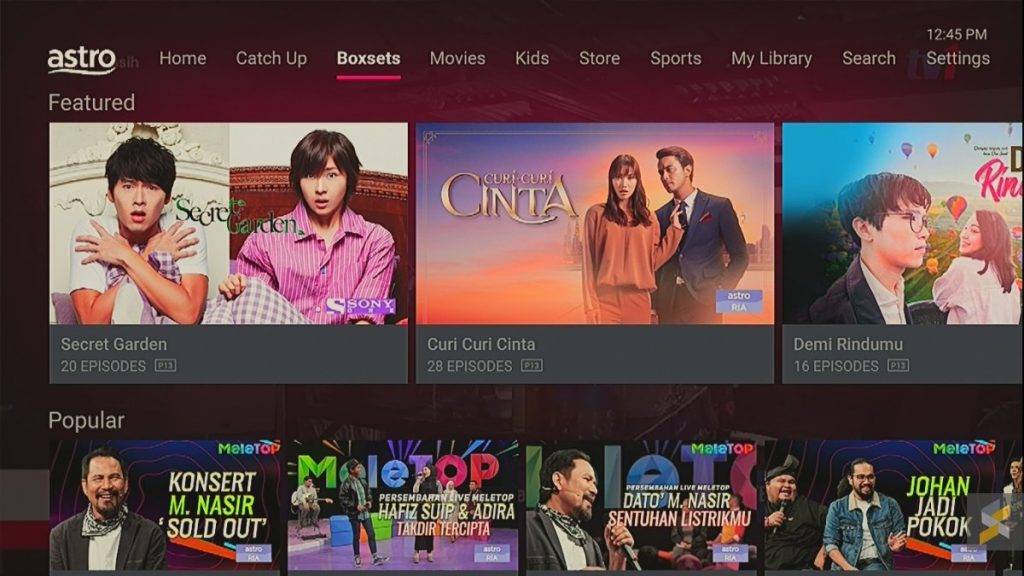Select Dato' M. Nasir Sentuhan Listrikmu thumbnail
1024x576 pixels.
tap(641, 505)
